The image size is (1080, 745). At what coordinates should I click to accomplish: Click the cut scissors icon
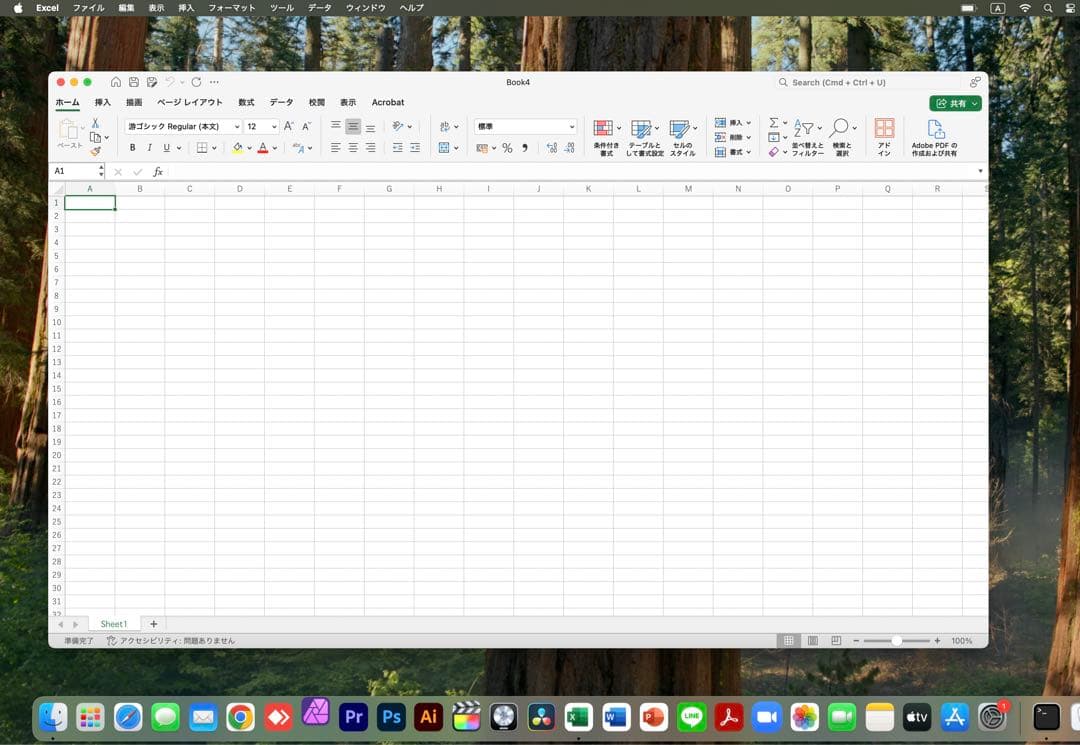(x=96, y=123)
